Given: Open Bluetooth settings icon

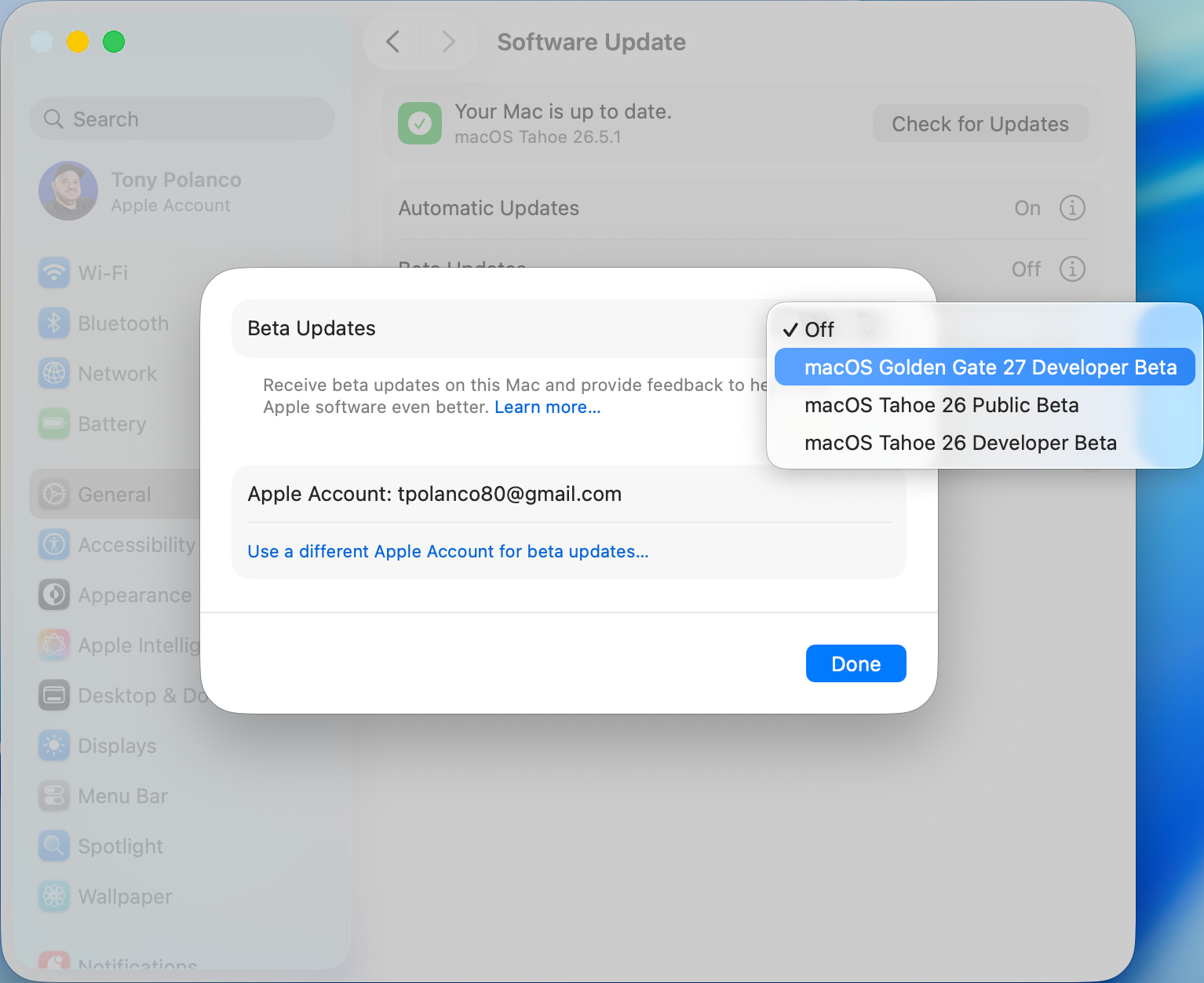Looking at the screenshot, I should tap(54, 323).
